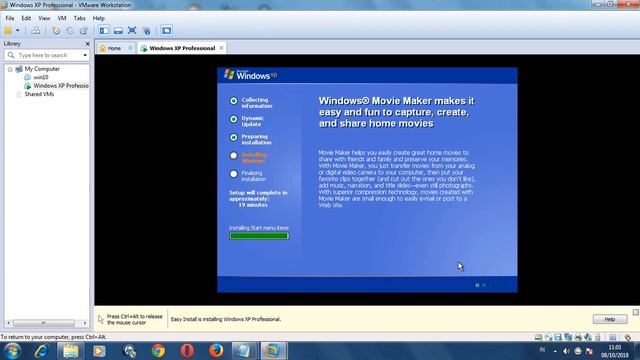Image resolution: width=640 pixels, height=360 pixels.
Task: Click the volume icon in the system tray
Action: click(x=566, y=351)
